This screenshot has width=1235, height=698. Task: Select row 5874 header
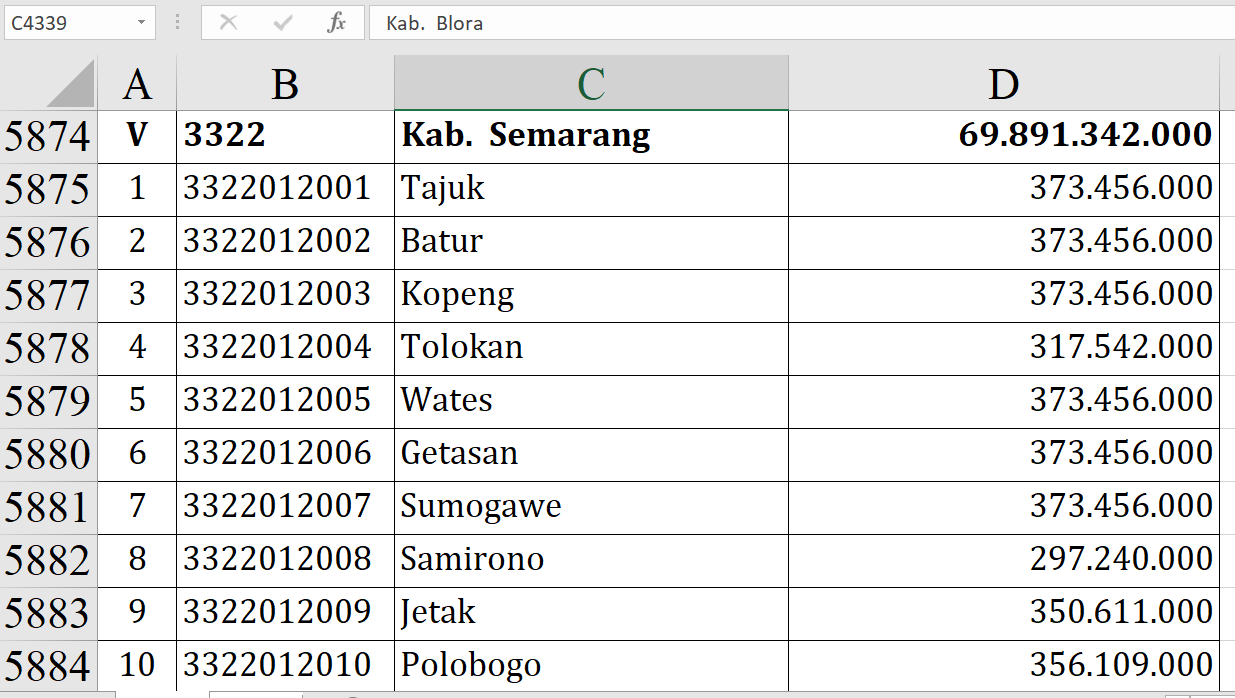point(48,136)
